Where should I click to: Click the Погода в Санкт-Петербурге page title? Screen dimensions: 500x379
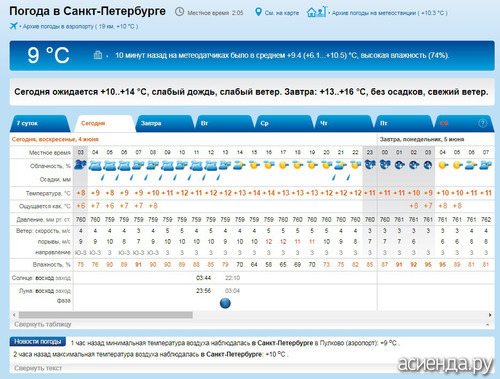[87, 11]
